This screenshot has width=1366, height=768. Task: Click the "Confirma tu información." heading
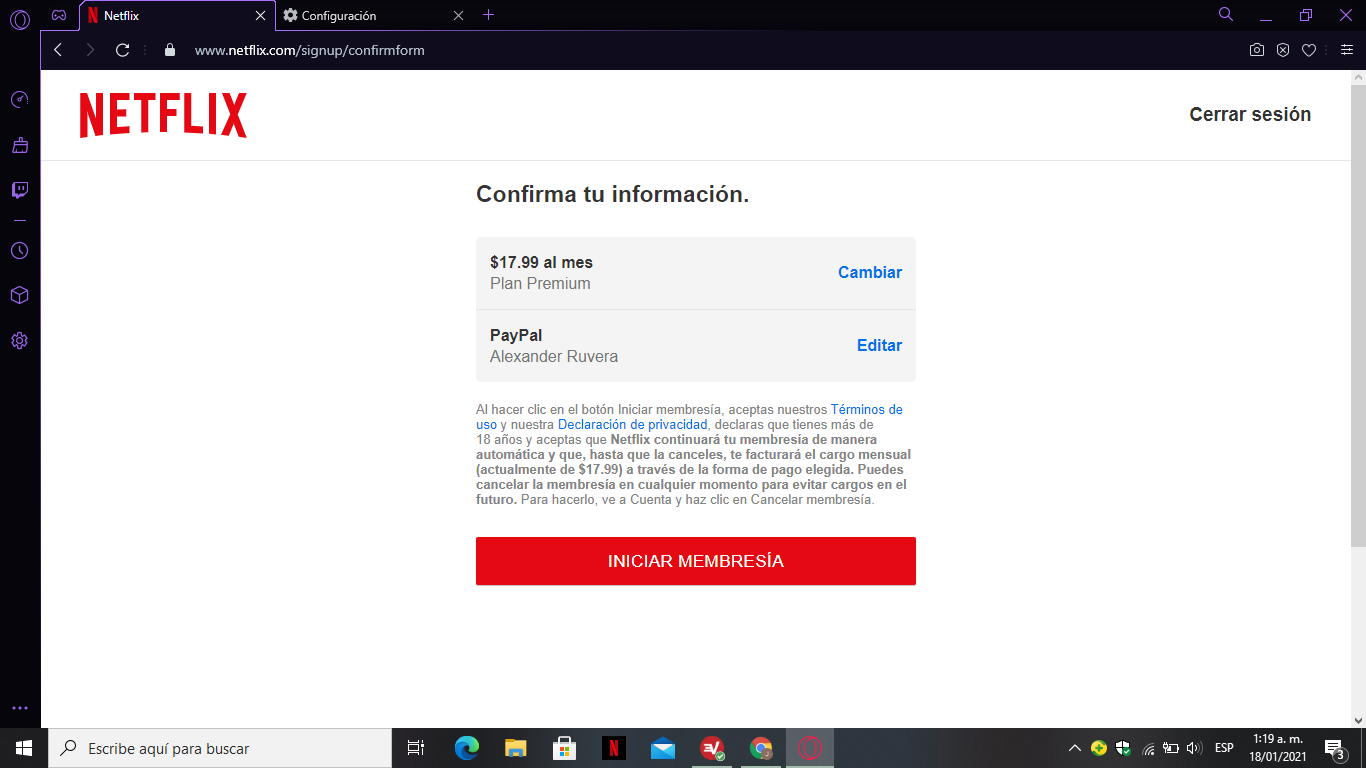click(x=613, y=195)
